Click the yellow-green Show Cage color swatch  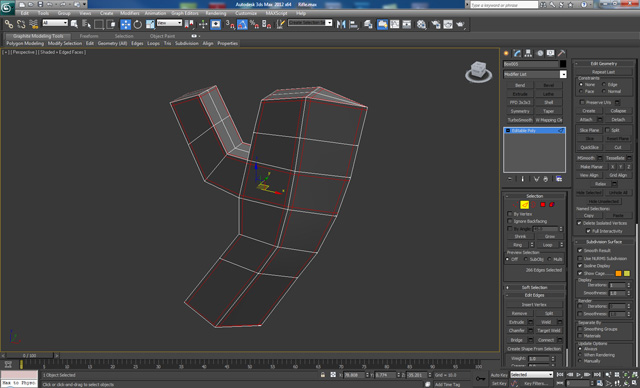pos(627,273)
